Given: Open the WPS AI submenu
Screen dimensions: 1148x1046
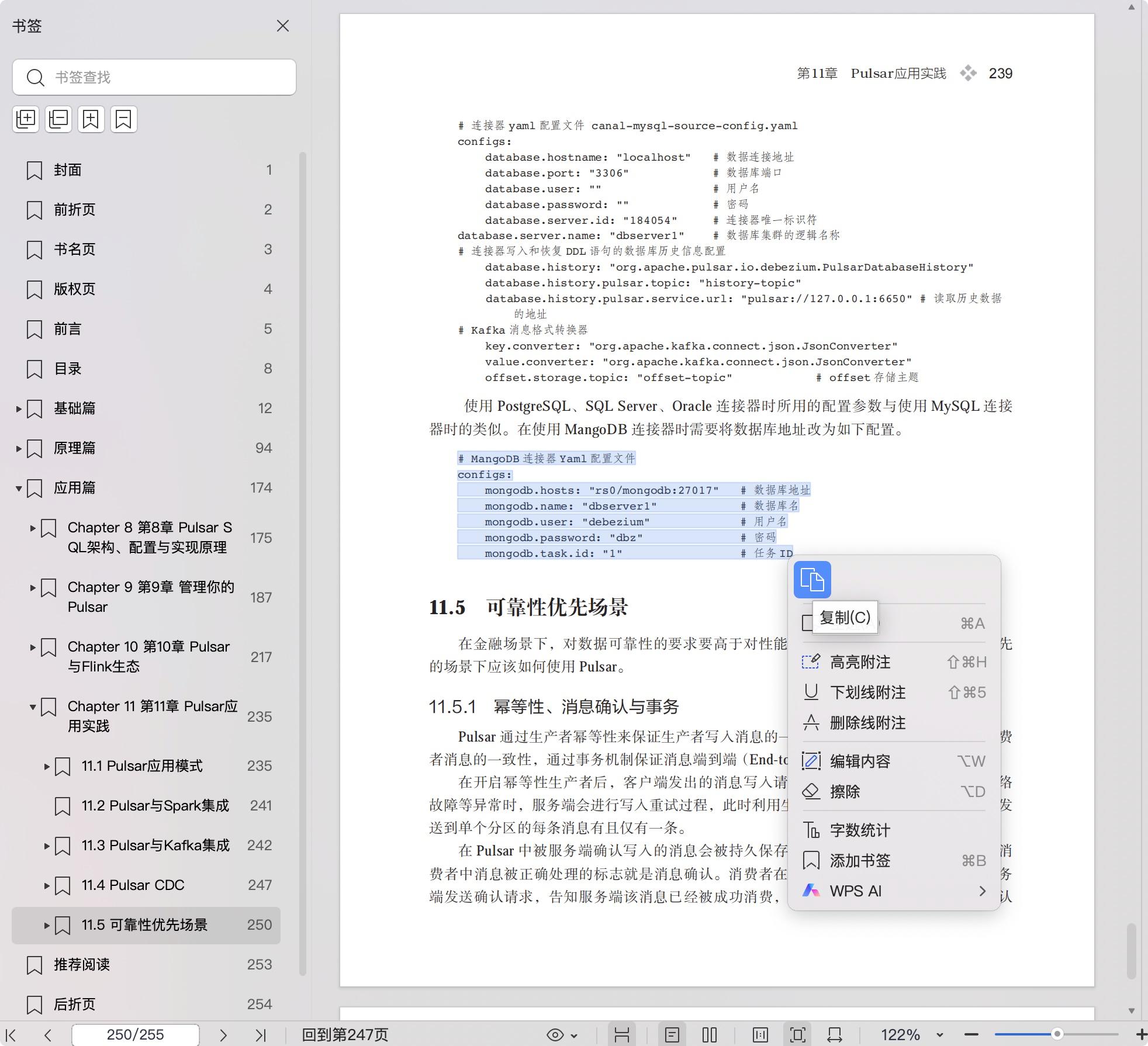Looking at the screenshot, I should coord(894,891).
